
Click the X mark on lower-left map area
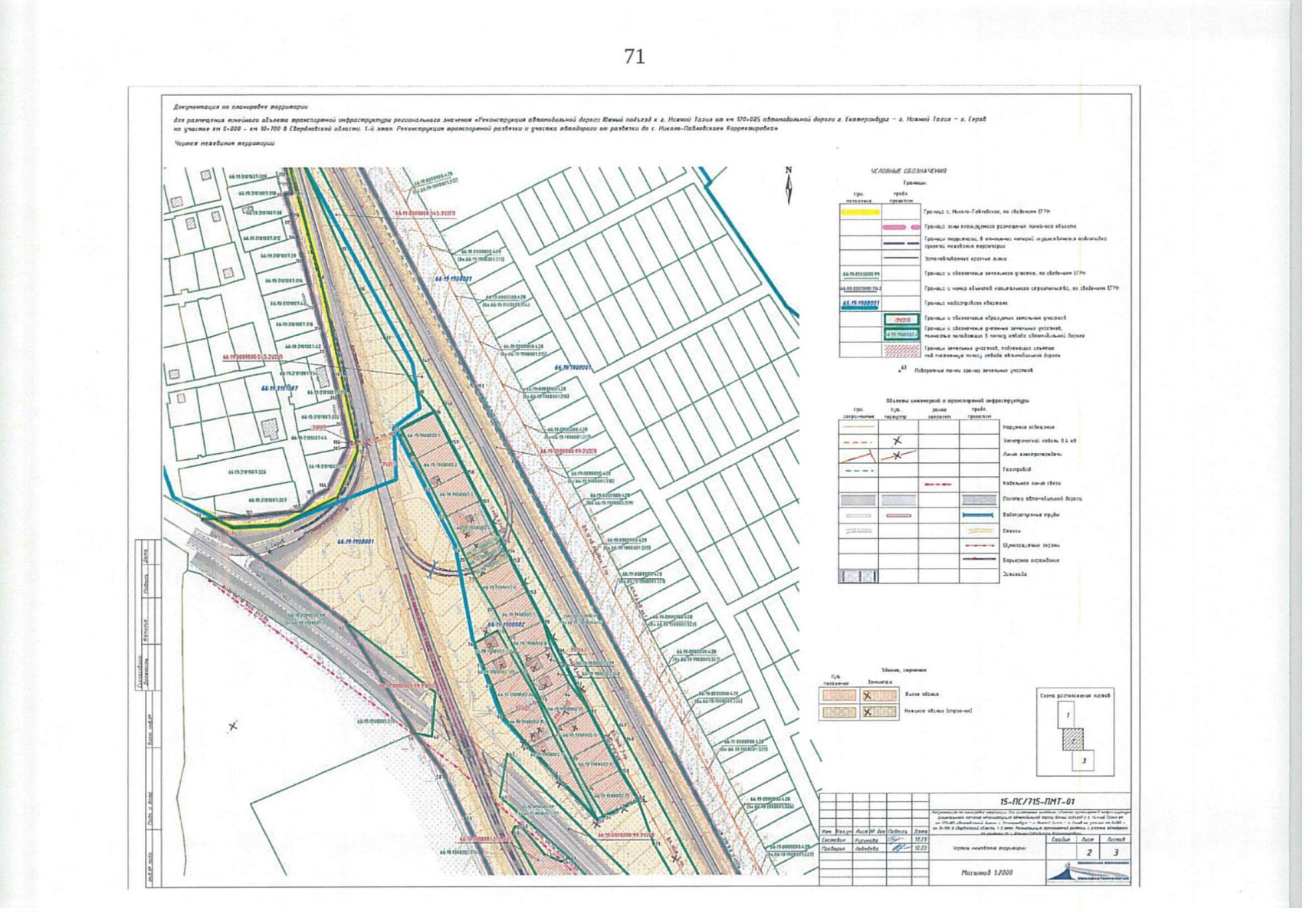(x=233, y=725)
